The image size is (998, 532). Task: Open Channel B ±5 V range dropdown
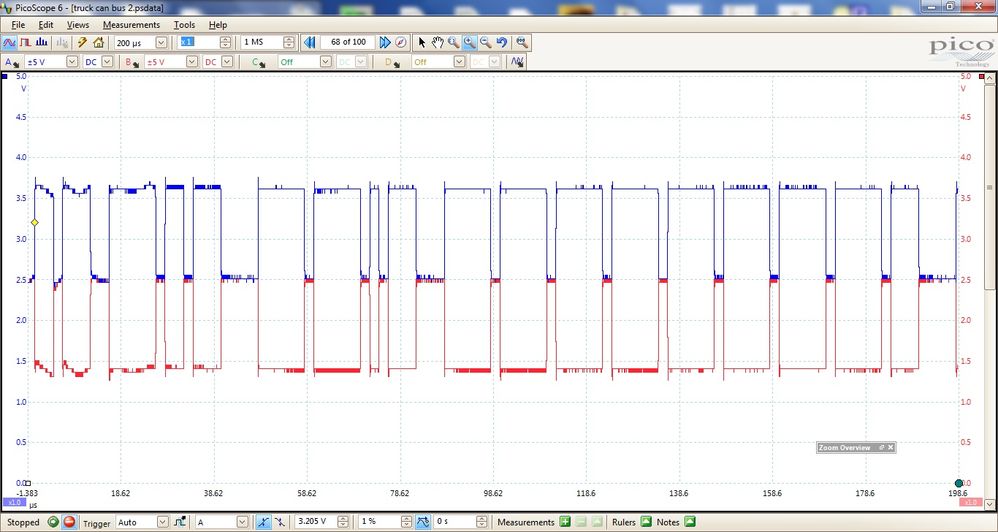[x=192, y=62]
